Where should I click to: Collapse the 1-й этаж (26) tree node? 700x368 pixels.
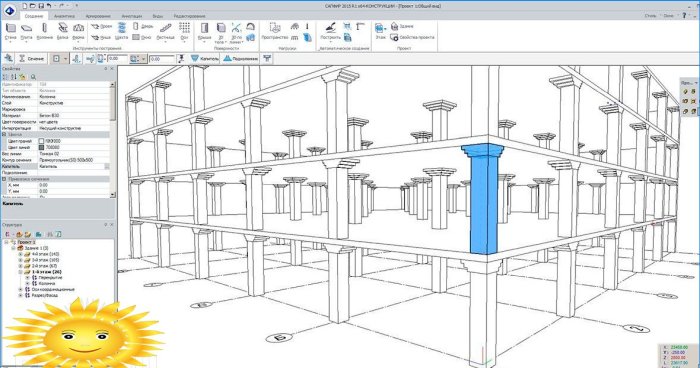(20, 272)
